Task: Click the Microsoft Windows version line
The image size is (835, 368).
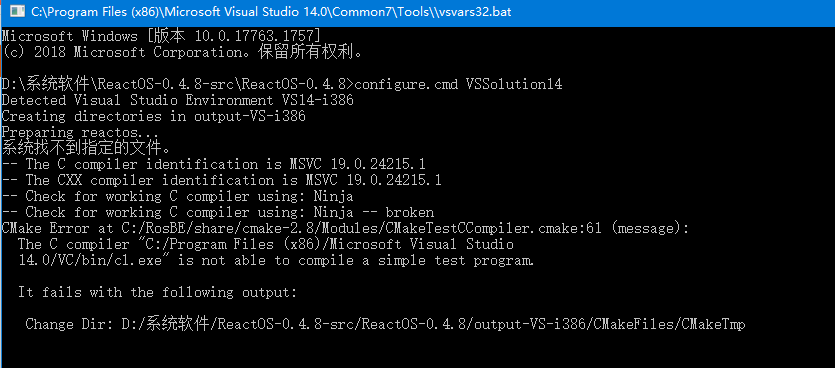Action: point(161,36)
